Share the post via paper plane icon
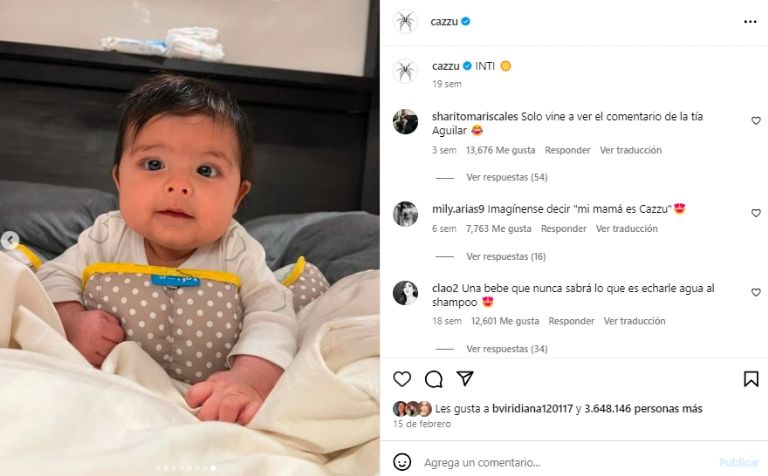 tap(464, 378)
